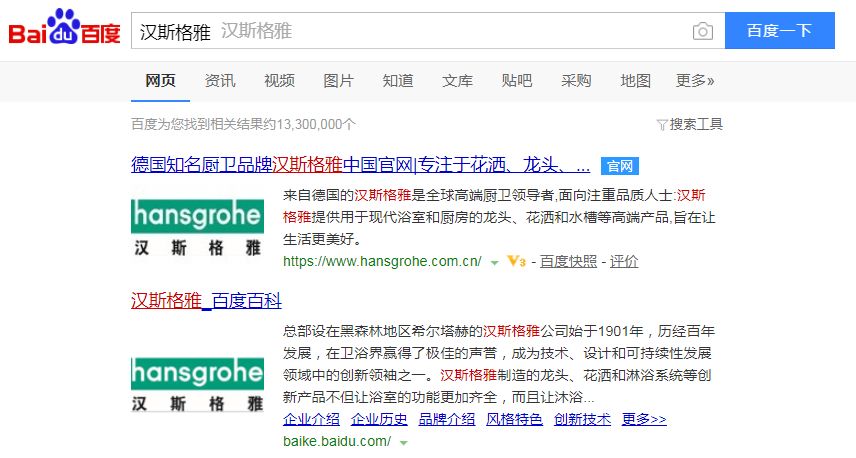Image resolution: width=856 pixels, height=458 pixels.
Task: Switch to the 资讯 tab
Action: 220,81
